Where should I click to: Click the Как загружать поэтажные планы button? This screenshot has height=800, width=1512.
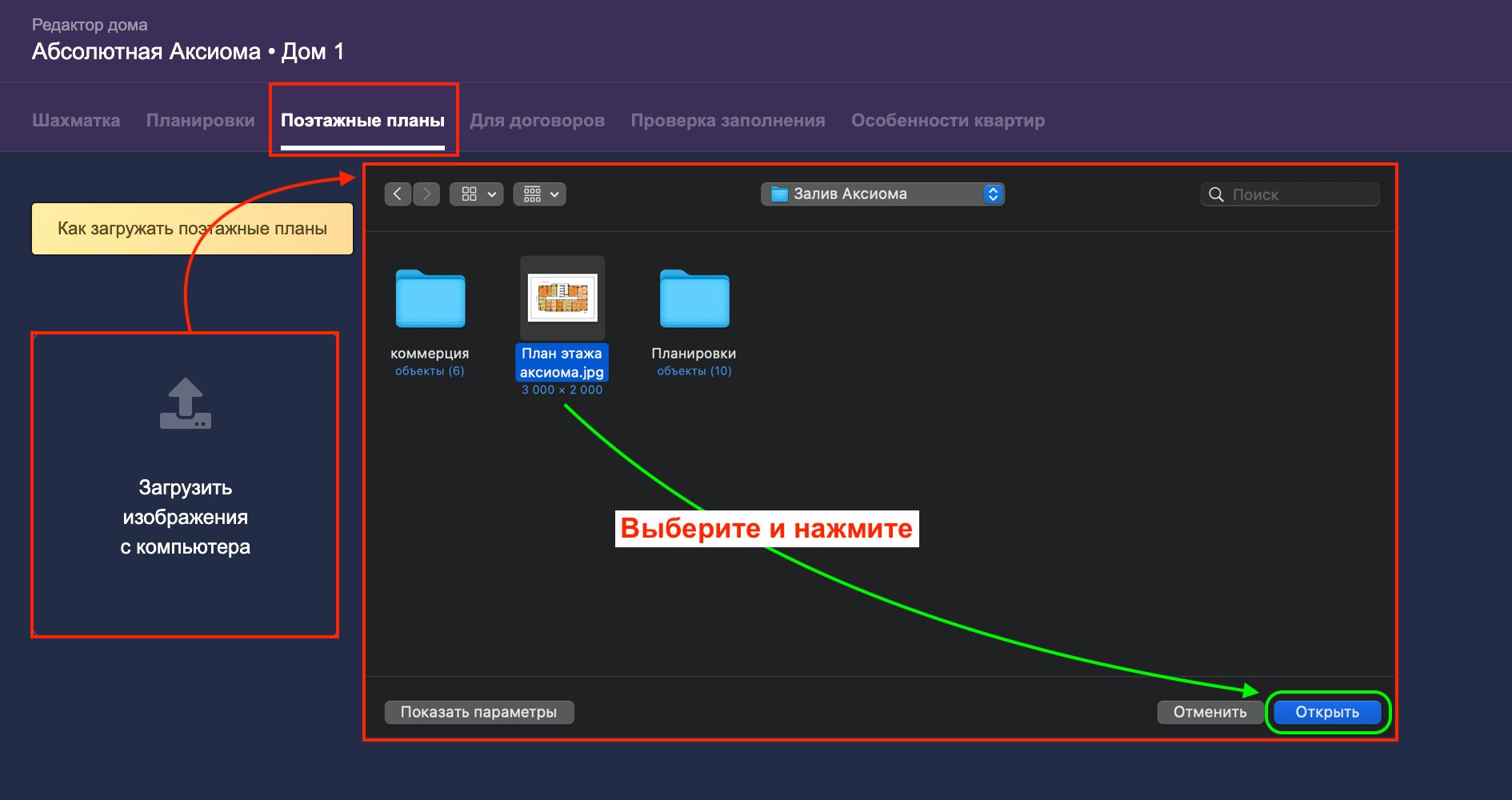(x=192, y=229)
